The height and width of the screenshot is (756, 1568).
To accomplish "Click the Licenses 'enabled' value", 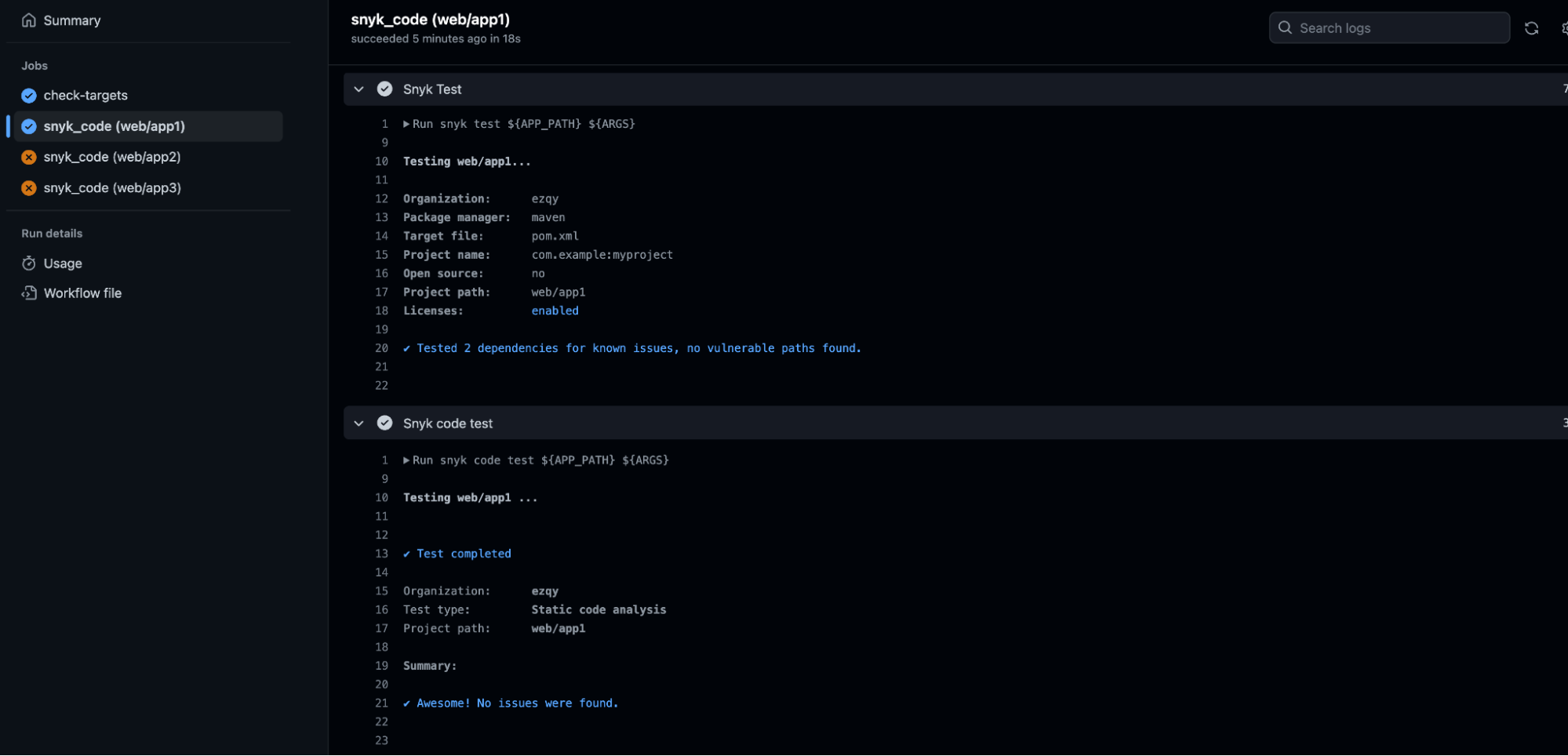I will pos(555,311).
